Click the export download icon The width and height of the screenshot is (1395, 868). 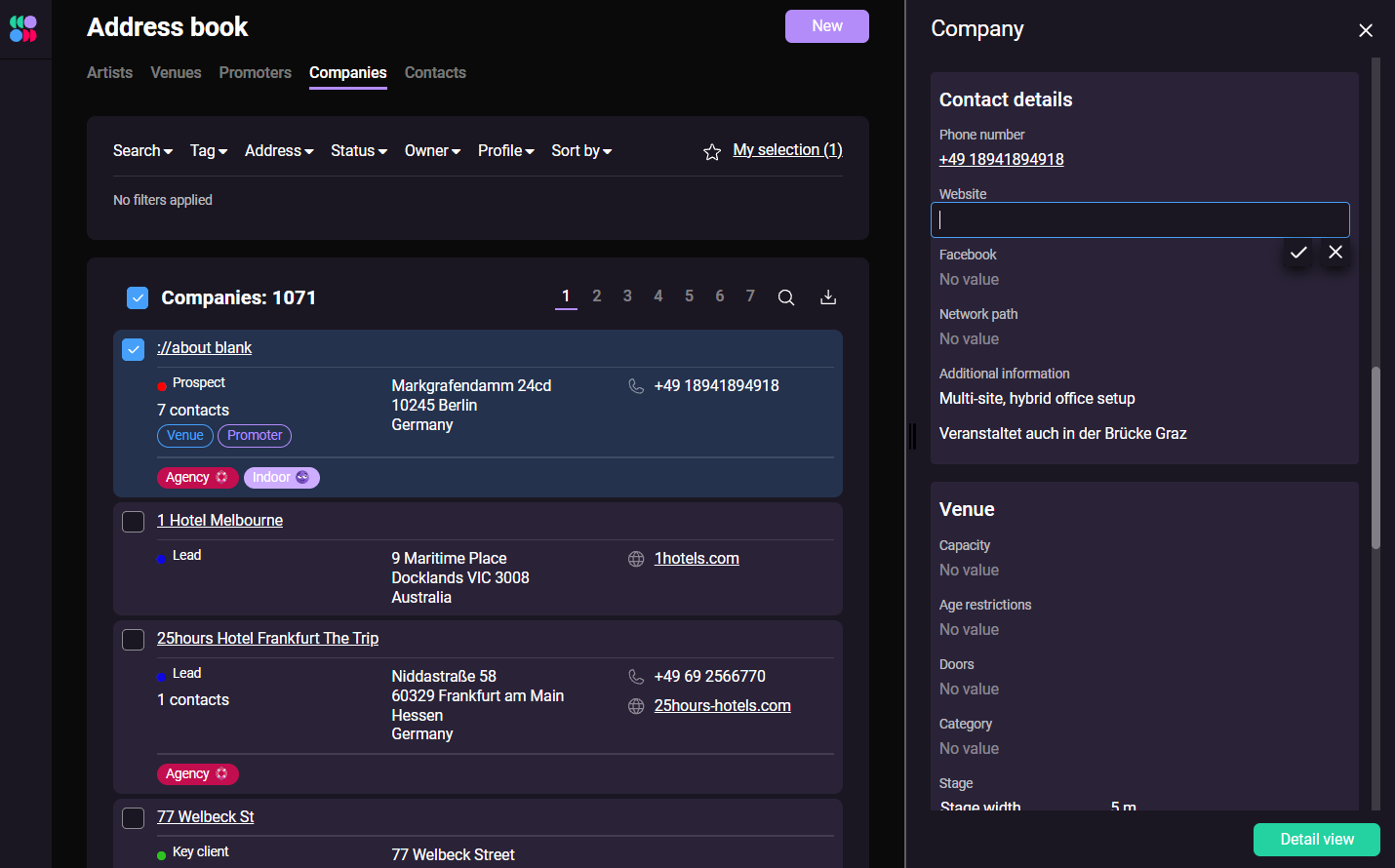tap(828, 297)
